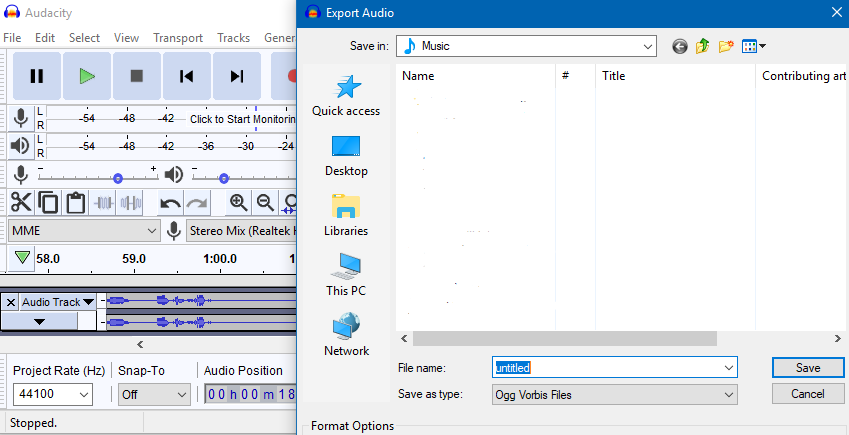Go to Quick access location
Image resolution: width=849 pixels, height=435 pixels.
click(346, 96)
